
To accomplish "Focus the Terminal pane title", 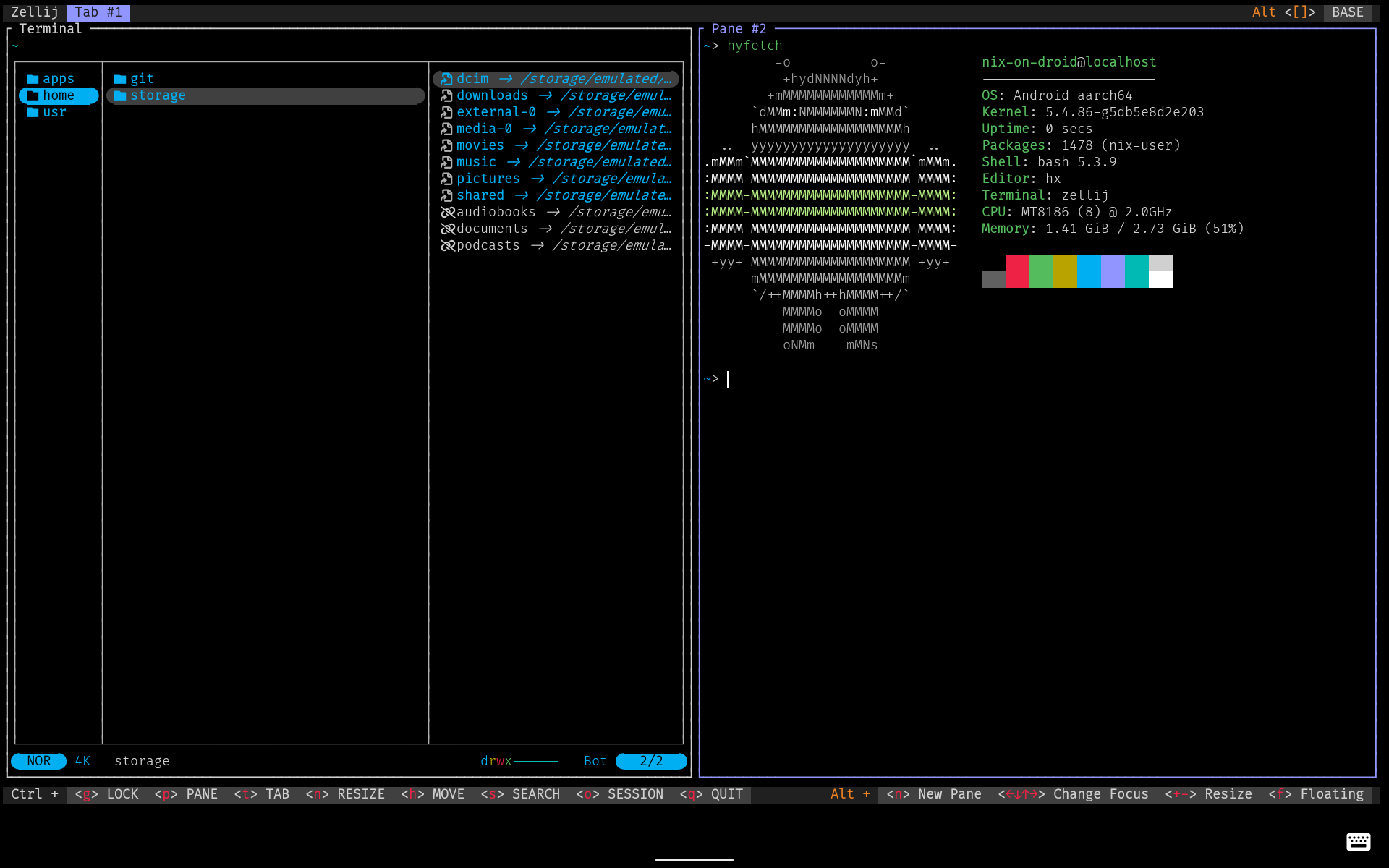I will coord(51,29).
